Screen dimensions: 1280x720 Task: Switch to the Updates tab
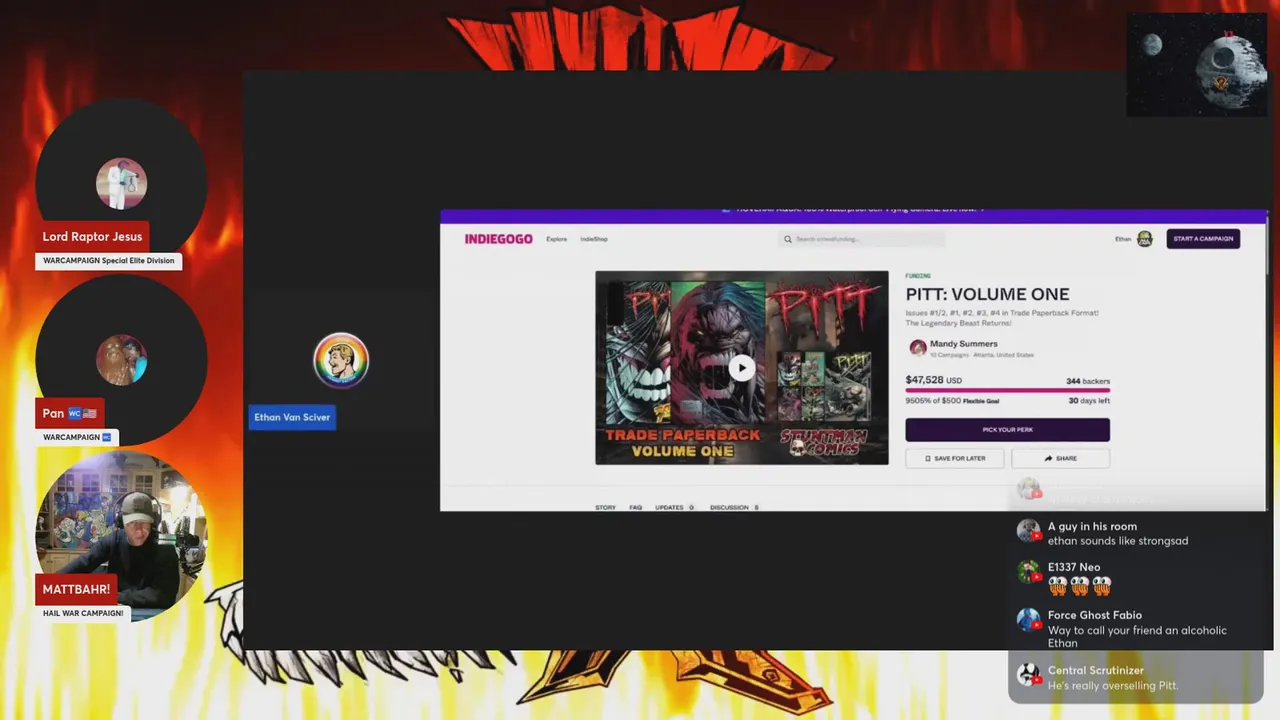[674, 507]
